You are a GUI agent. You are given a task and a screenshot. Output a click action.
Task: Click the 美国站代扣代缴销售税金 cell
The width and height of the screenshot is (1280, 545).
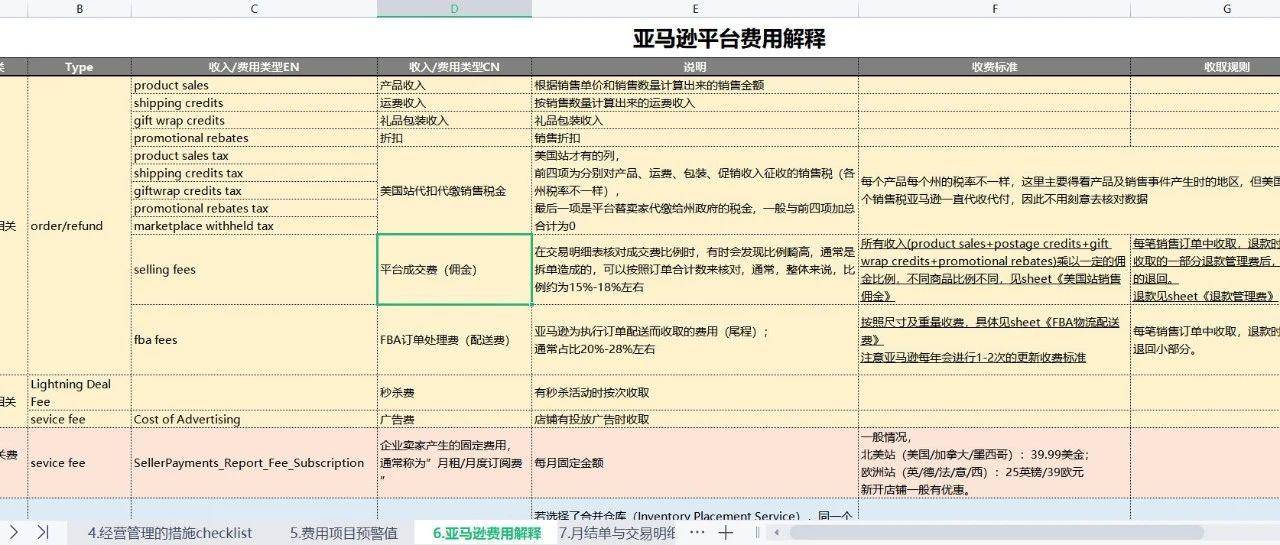click(x=454, y=191)
